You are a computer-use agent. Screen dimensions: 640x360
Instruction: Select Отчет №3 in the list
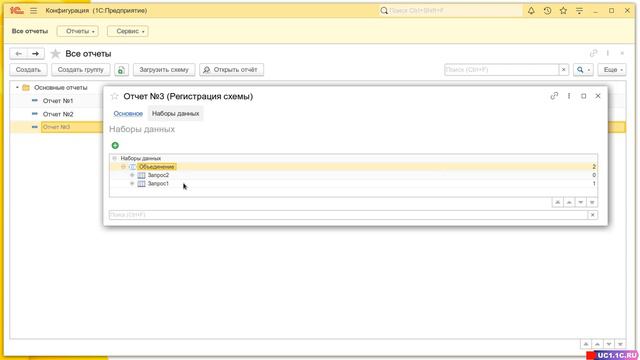click(56, 127)
